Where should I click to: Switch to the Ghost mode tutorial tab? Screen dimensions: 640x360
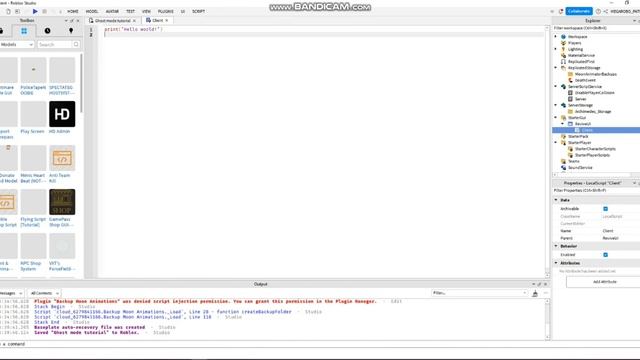click(113, 20)
